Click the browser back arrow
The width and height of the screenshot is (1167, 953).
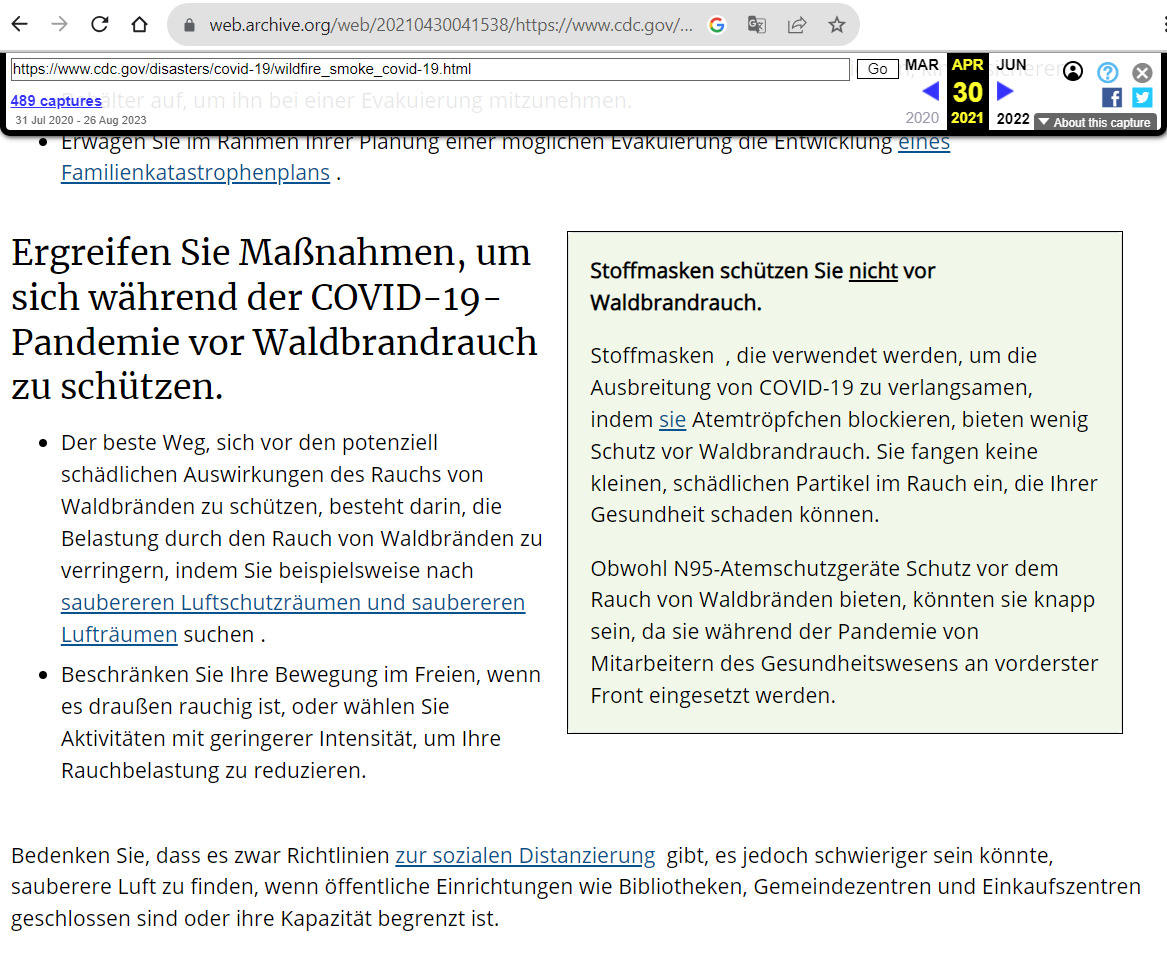(x=20, y=25)
